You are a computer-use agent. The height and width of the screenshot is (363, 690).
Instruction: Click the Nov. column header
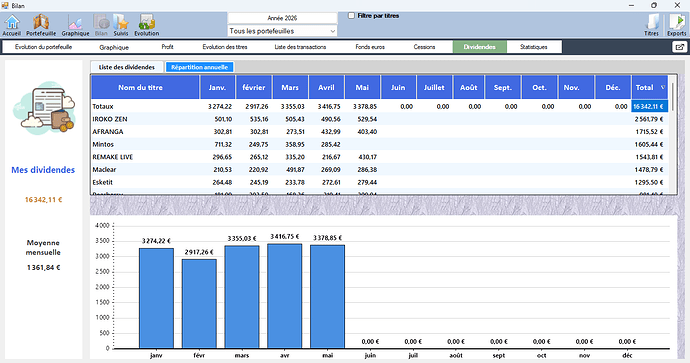(x=576, y=87)
